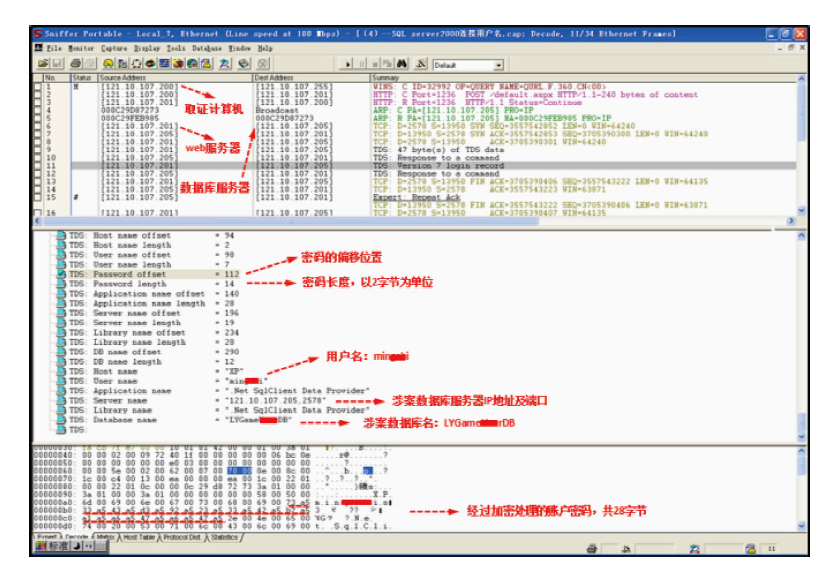Click the Summary column header
Image resolution: width=825 pixels, height=570 pixels.
point(583,78)
